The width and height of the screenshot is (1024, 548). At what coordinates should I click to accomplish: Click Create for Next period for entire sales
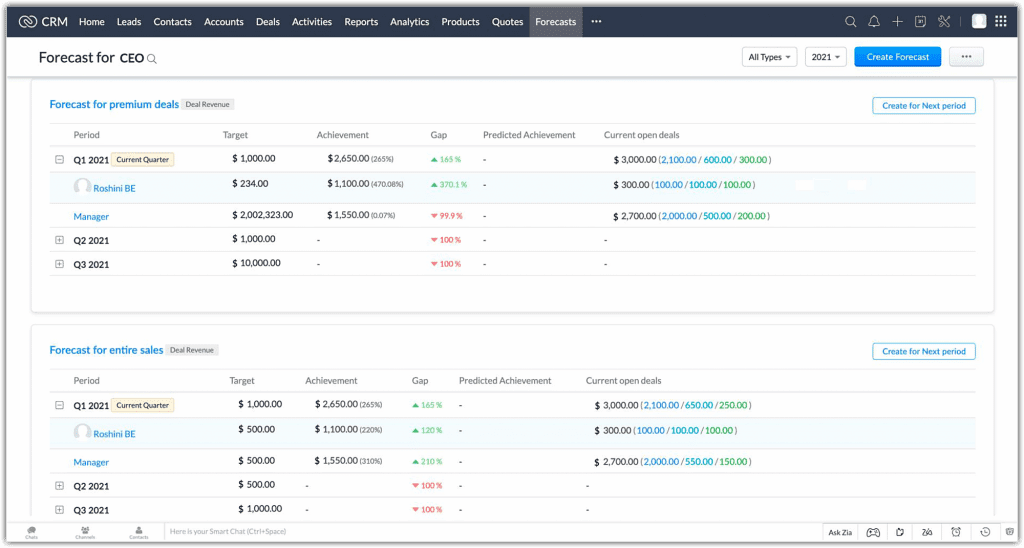[x=923, y=351]
